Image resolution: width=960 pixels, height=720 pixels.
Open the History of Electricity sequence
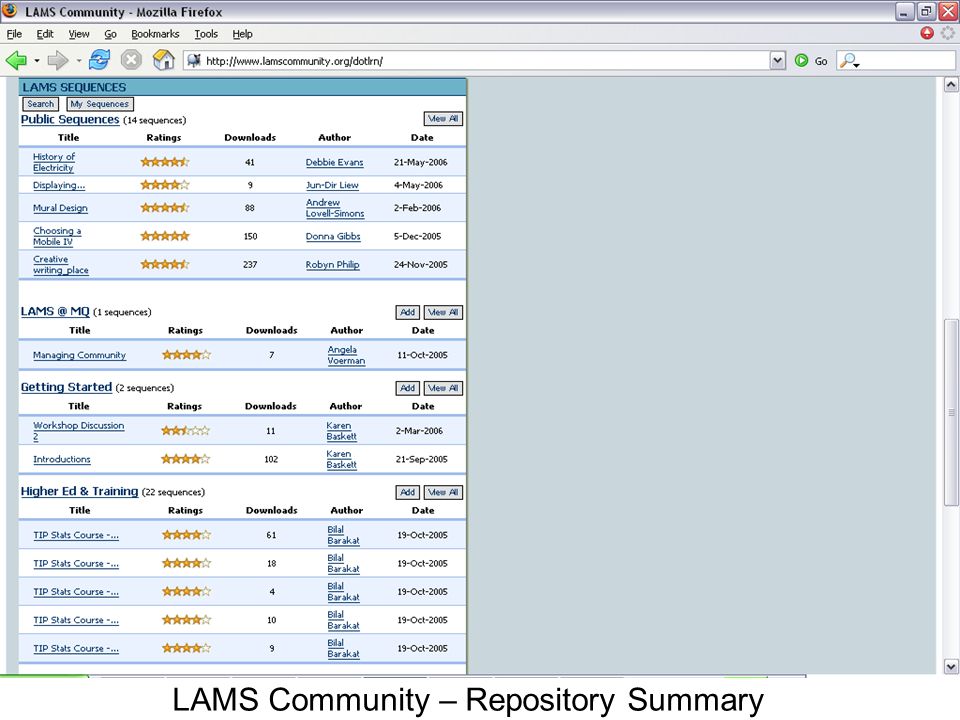click(x=54, y=162)
